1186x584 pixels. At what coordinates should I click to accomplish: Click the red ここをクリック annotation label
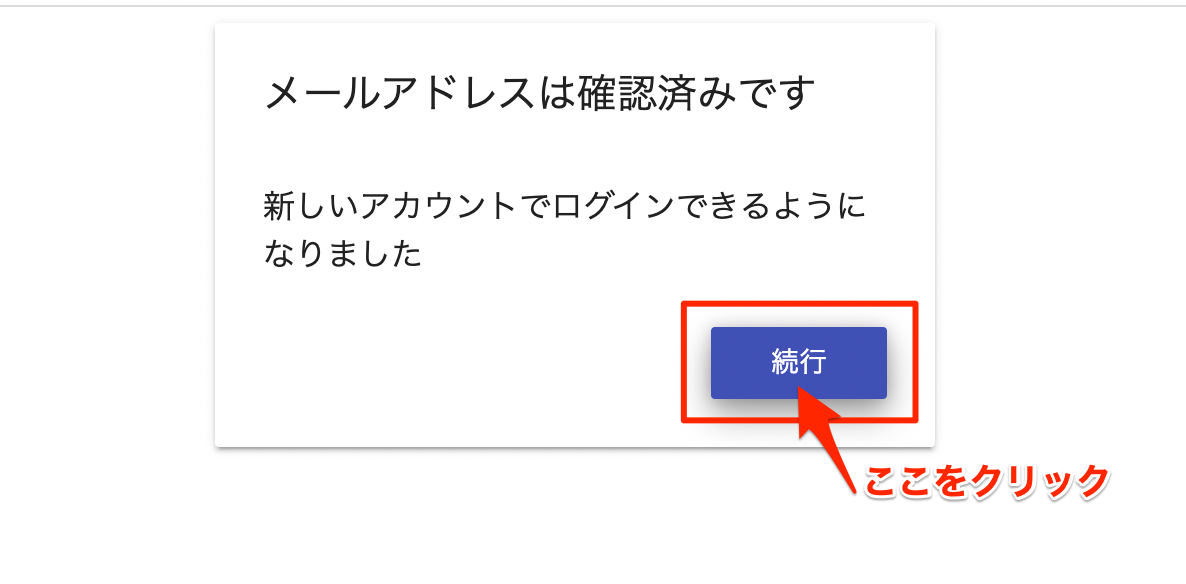click(x=986, y=481)
